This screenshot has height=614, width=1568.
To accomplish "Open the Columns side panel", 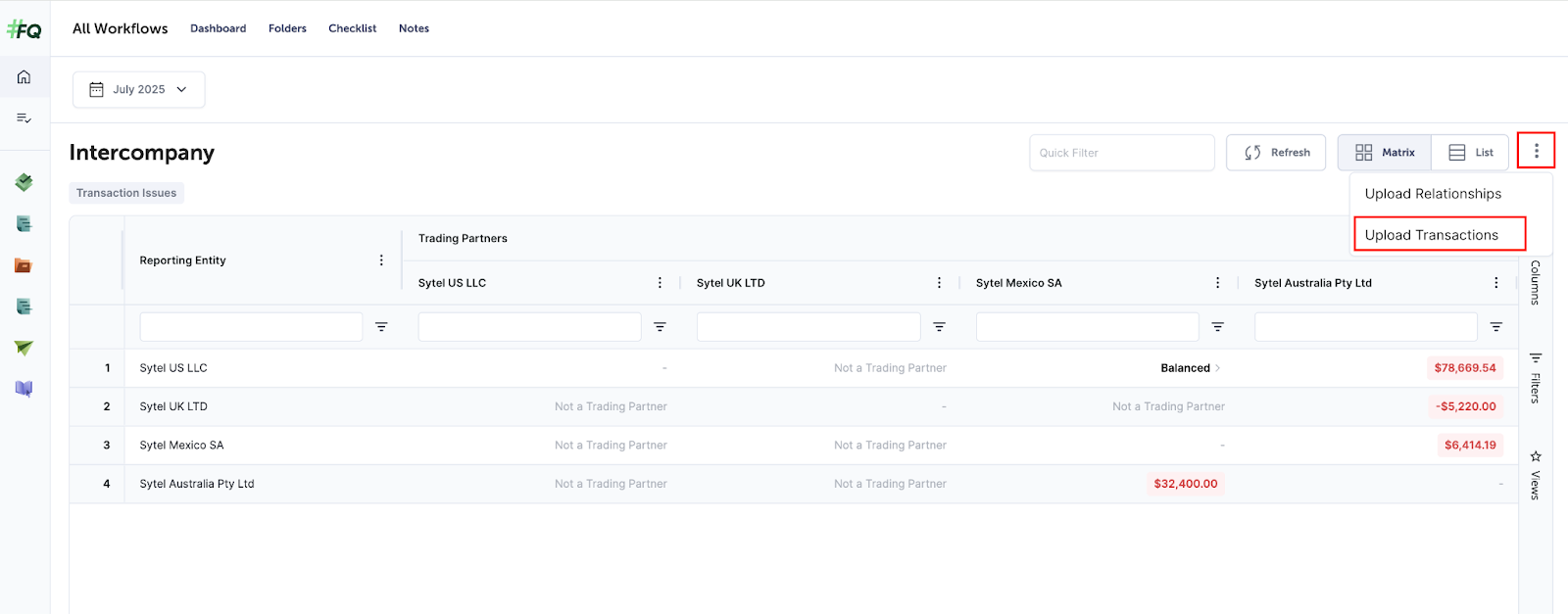I will click(x=1535, y=282).
